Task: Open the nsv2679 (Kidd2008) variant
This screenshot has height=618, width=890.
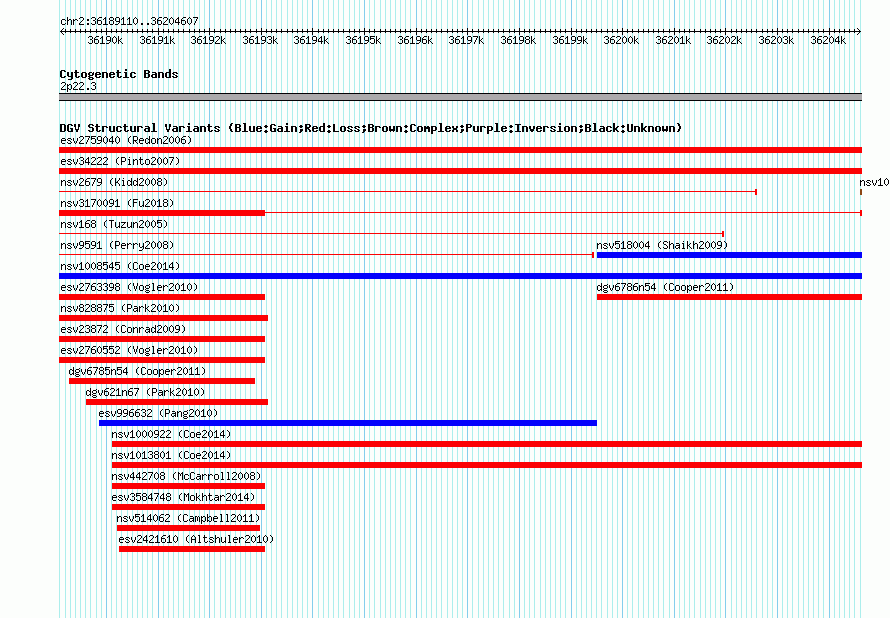Action: pyautogui.click(x=114, y=182)
